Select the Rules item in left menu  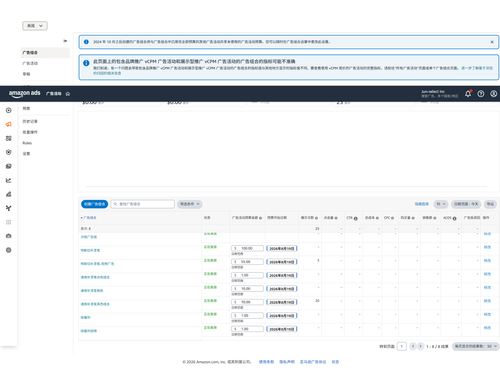point(27,143)
